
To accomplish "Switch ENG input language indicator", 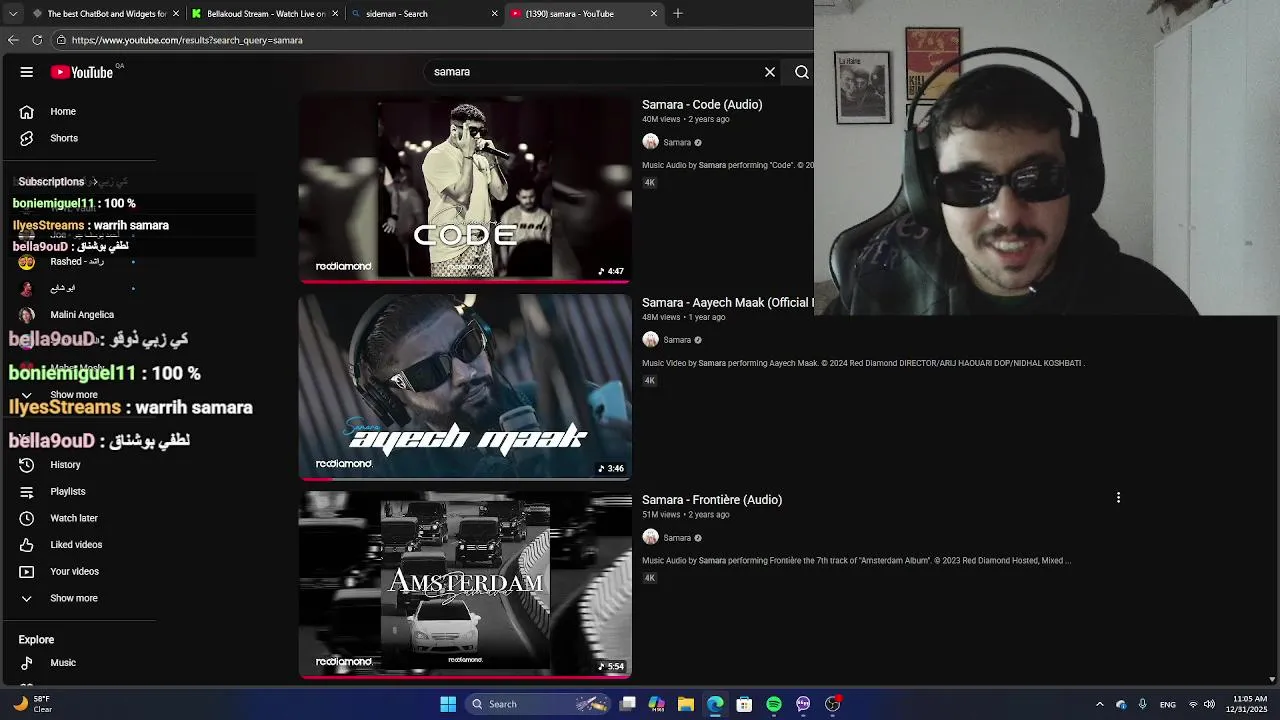I will pos(1167,704).
